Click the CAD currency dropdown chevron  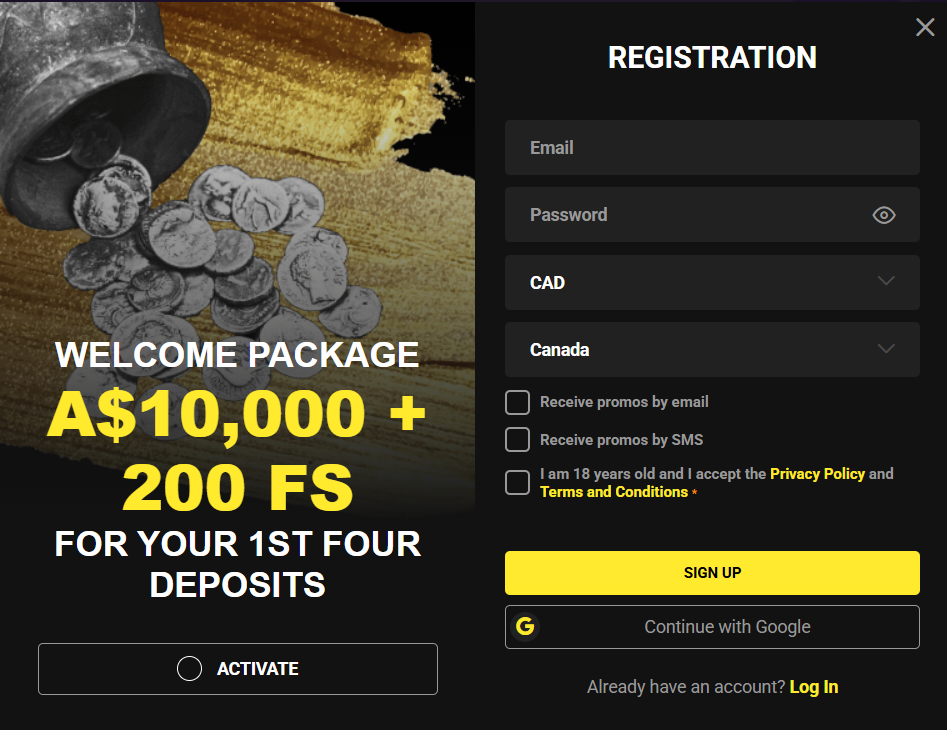(885, 282)
